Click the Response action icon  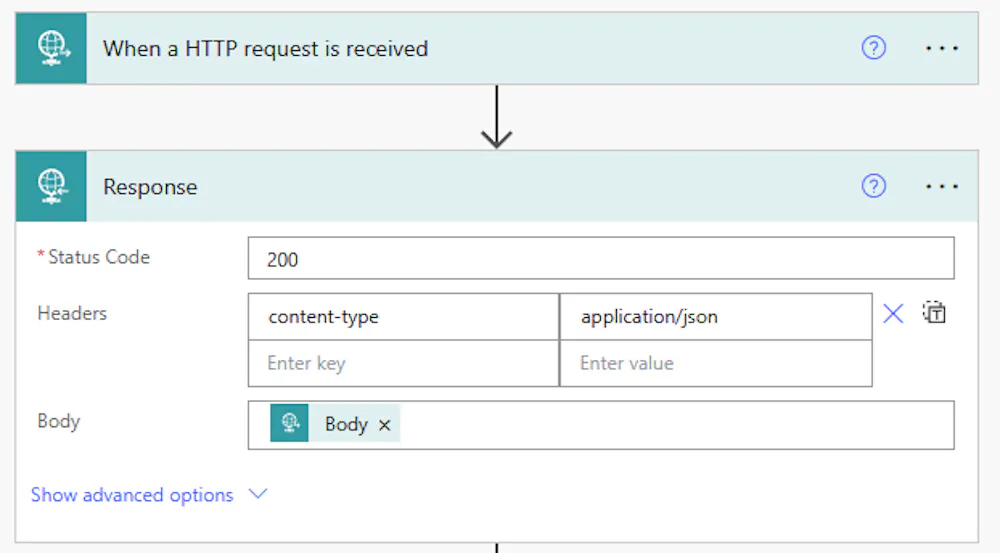[x=51, y=186]
